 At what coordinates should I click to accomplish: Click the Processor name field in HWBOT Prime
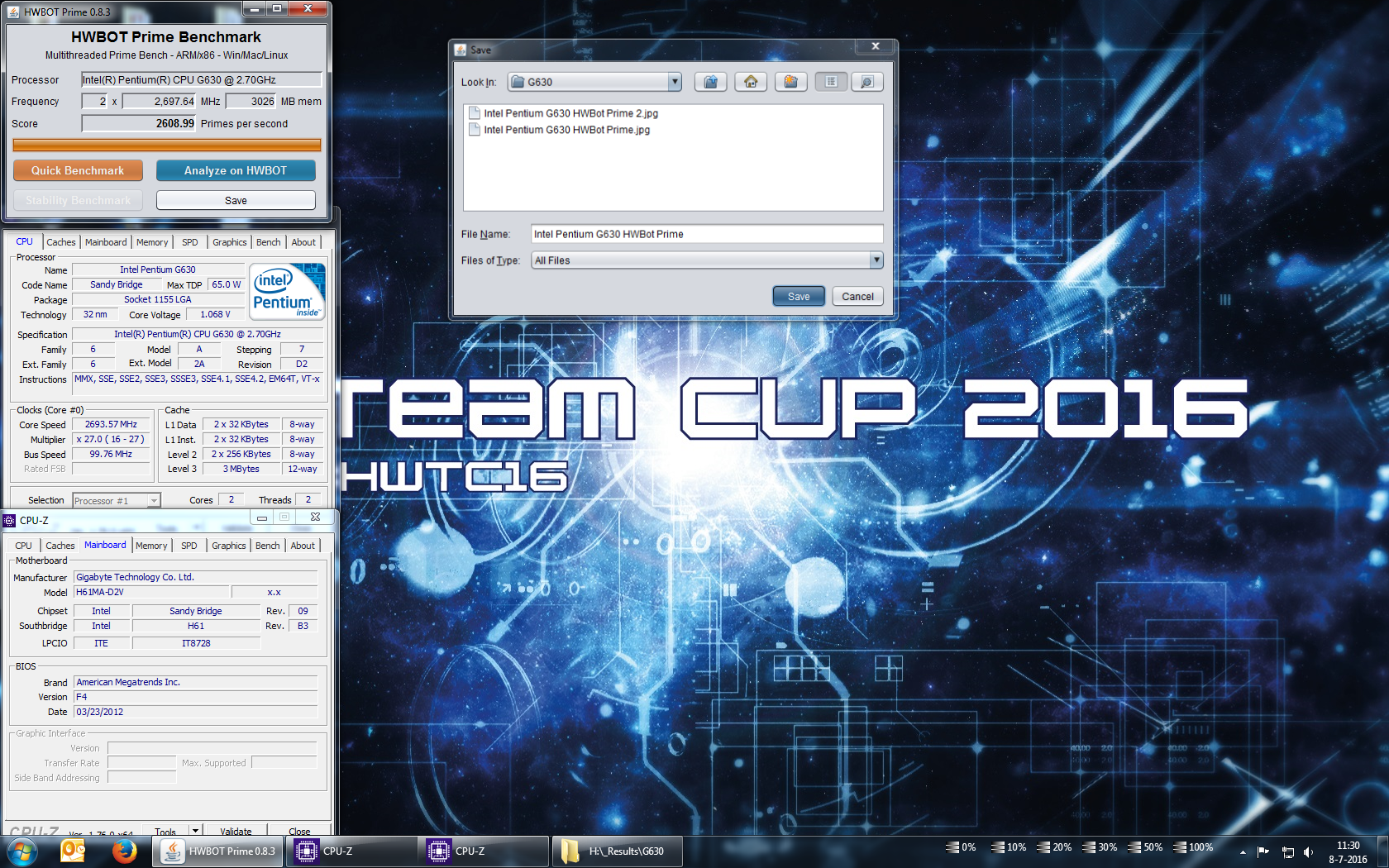pos(202,79)
